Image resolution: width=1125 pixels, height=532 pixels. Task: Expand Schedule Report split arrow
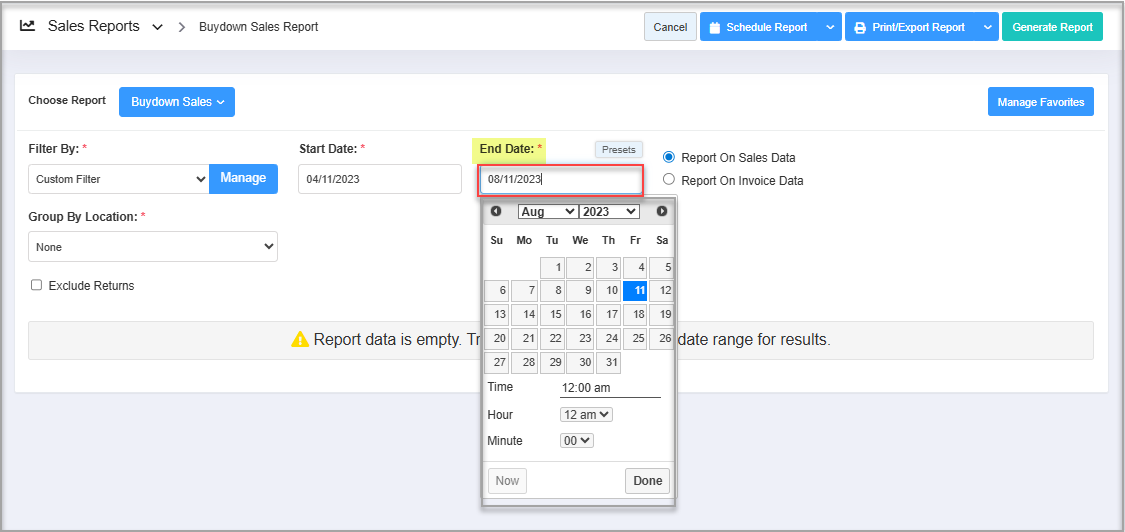pyautogui.click(x=830, y=27)
